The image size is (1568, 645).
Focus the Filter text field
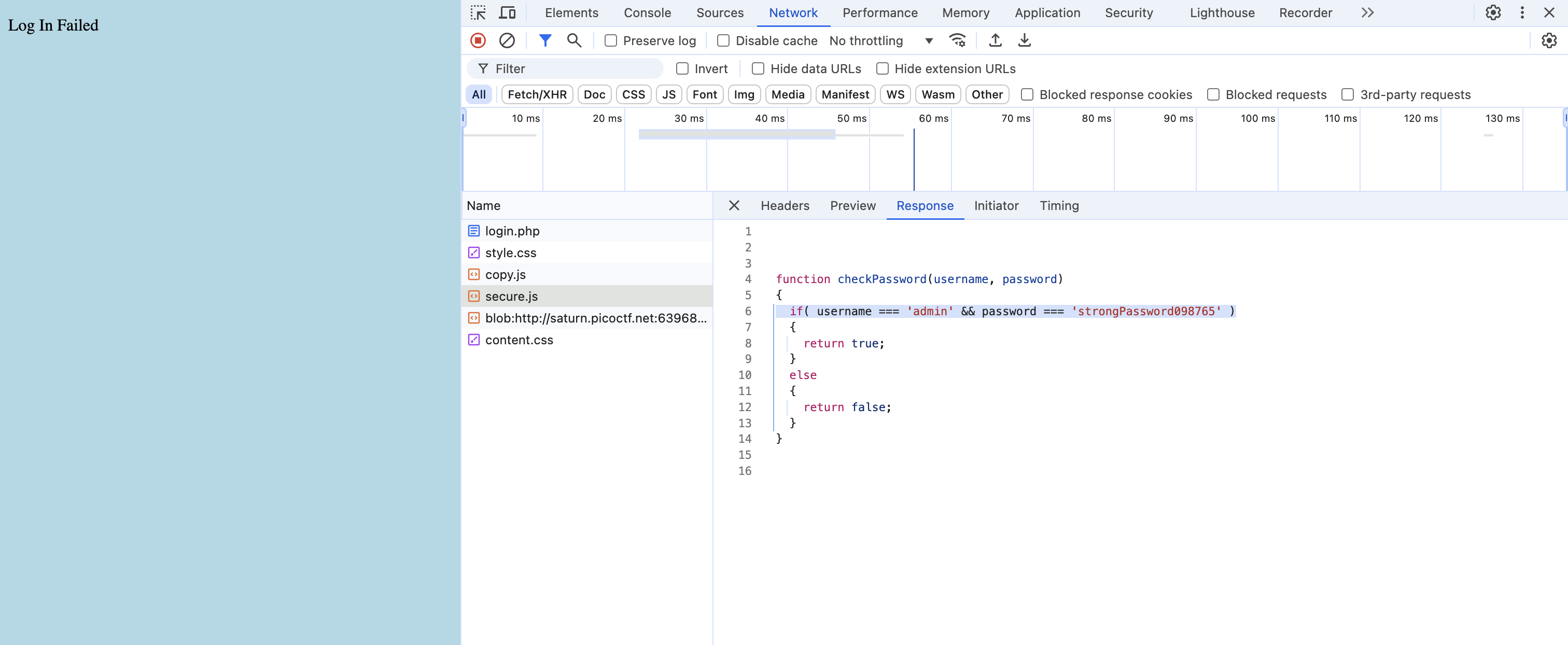pyautogui.click(x=565, y=69)
